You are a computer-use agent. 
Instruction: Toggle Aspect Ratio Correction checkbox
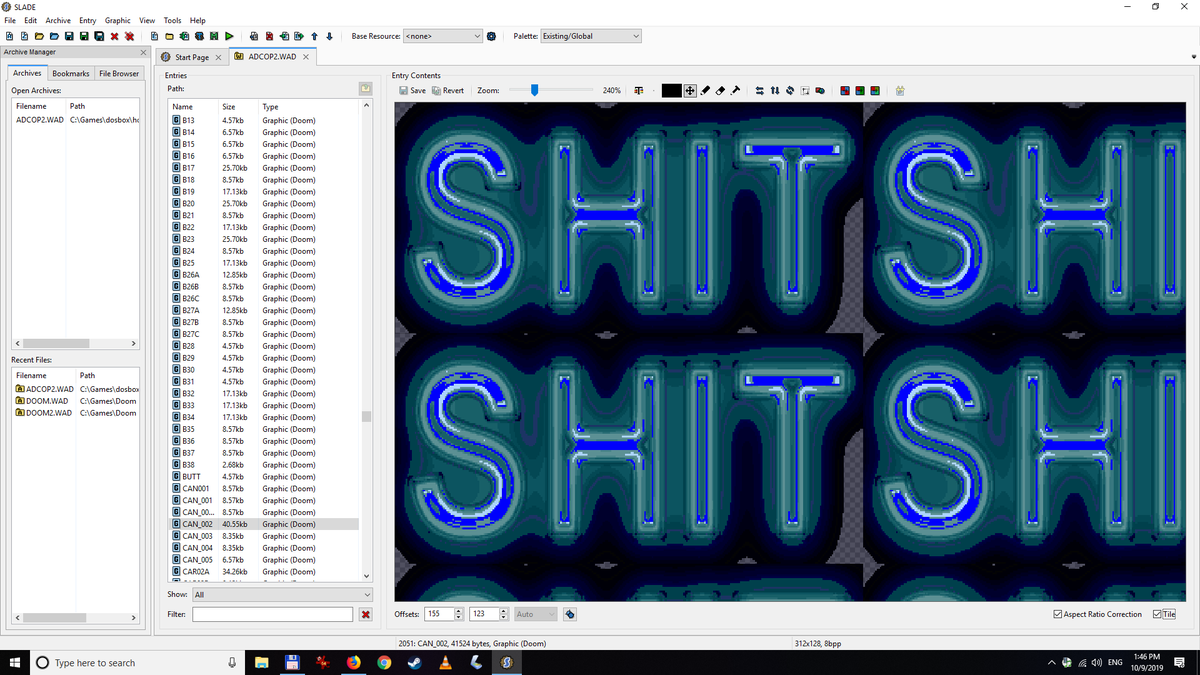(x=1097, y=614)
